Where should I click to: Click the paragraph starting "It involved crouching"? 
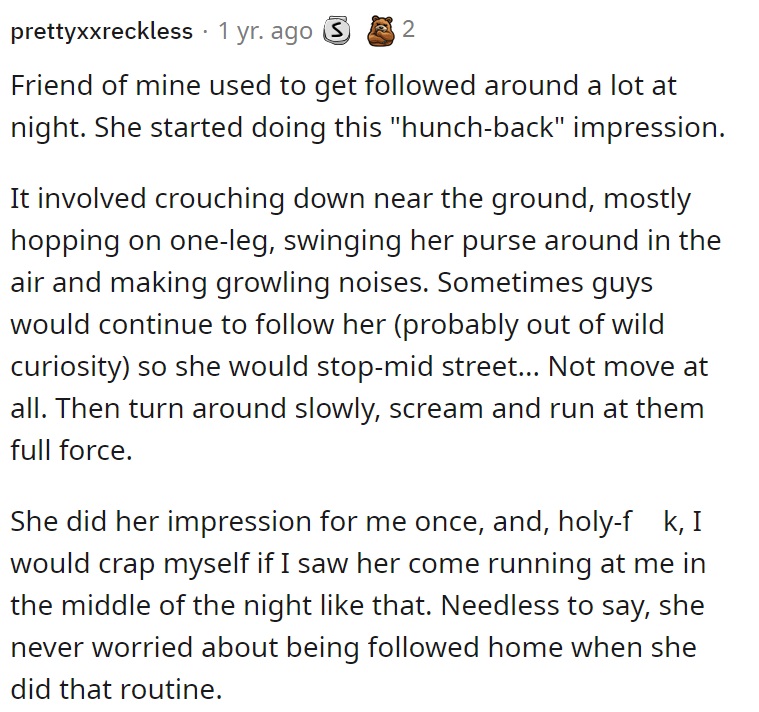tap(366, 324)
